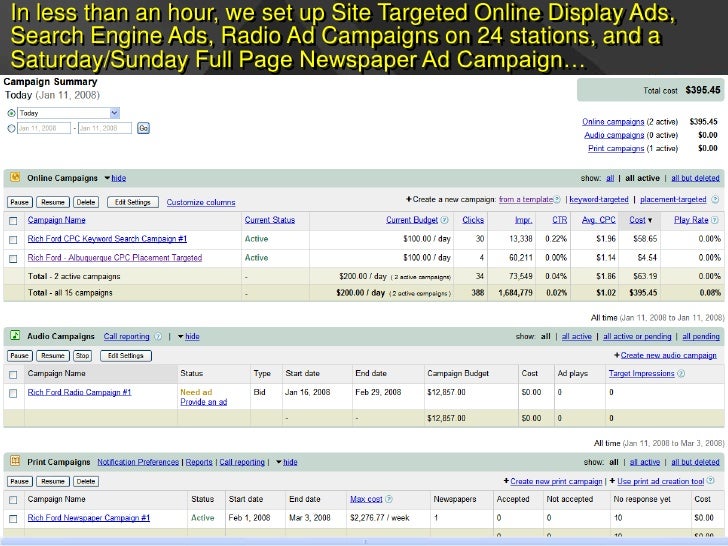Open help icon beside Target Impressions

point(681,373)
